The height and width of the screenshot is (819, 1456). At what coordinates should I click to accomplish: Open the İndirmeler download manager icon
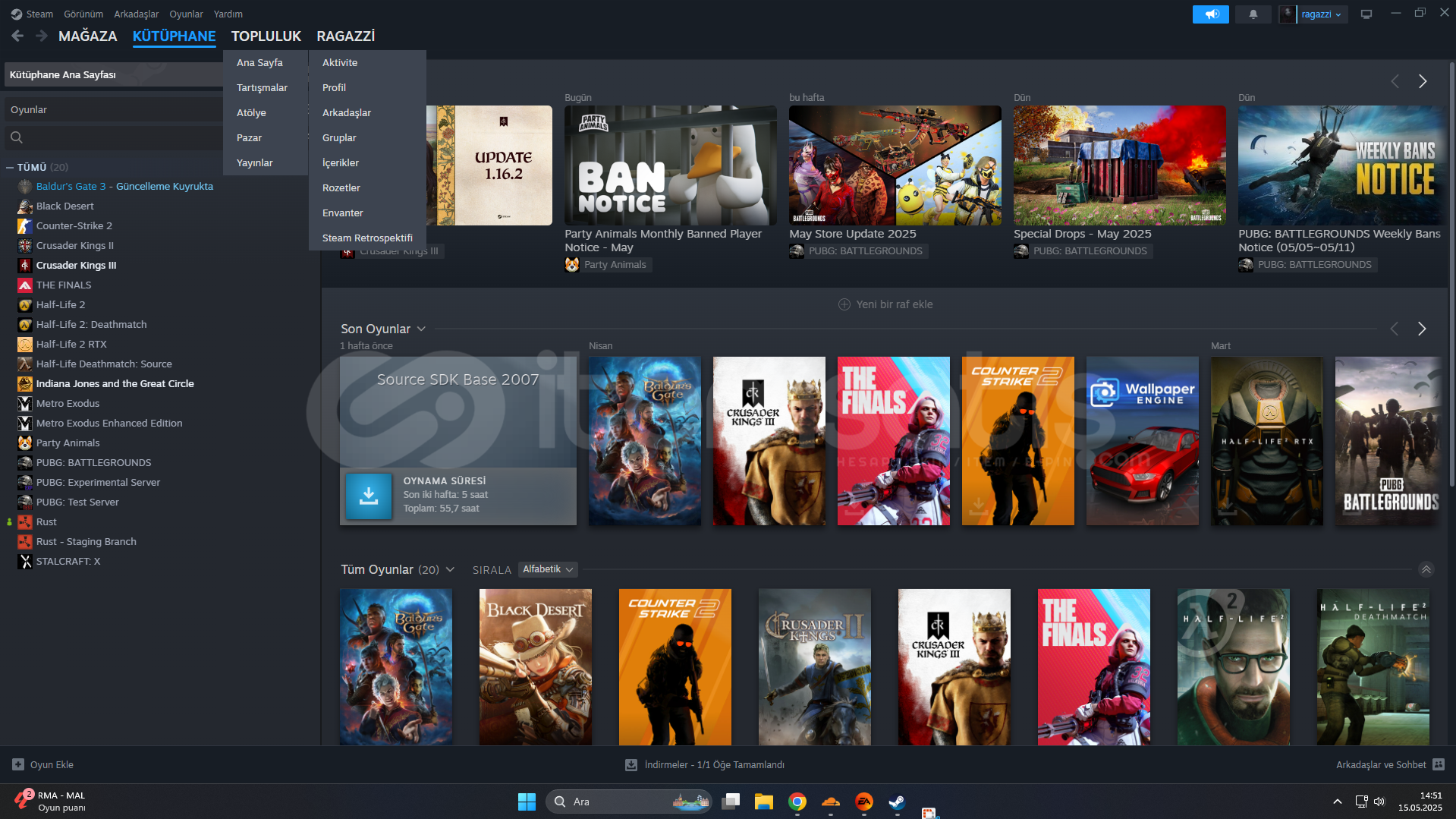coord(631,765)
